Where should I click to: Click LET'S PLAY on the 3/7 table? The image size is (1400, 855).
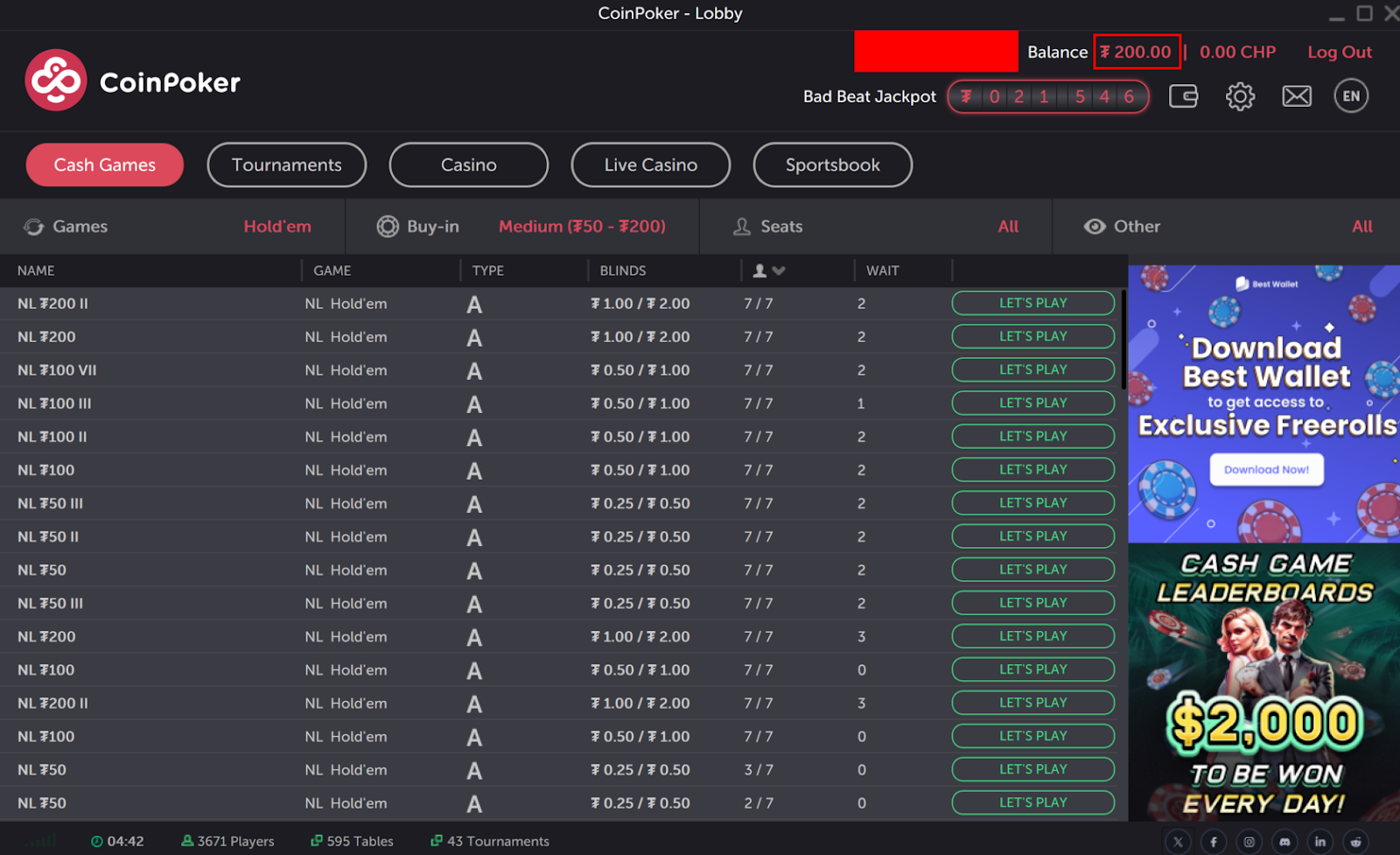pyautogui.click(x=1033, y=769)
